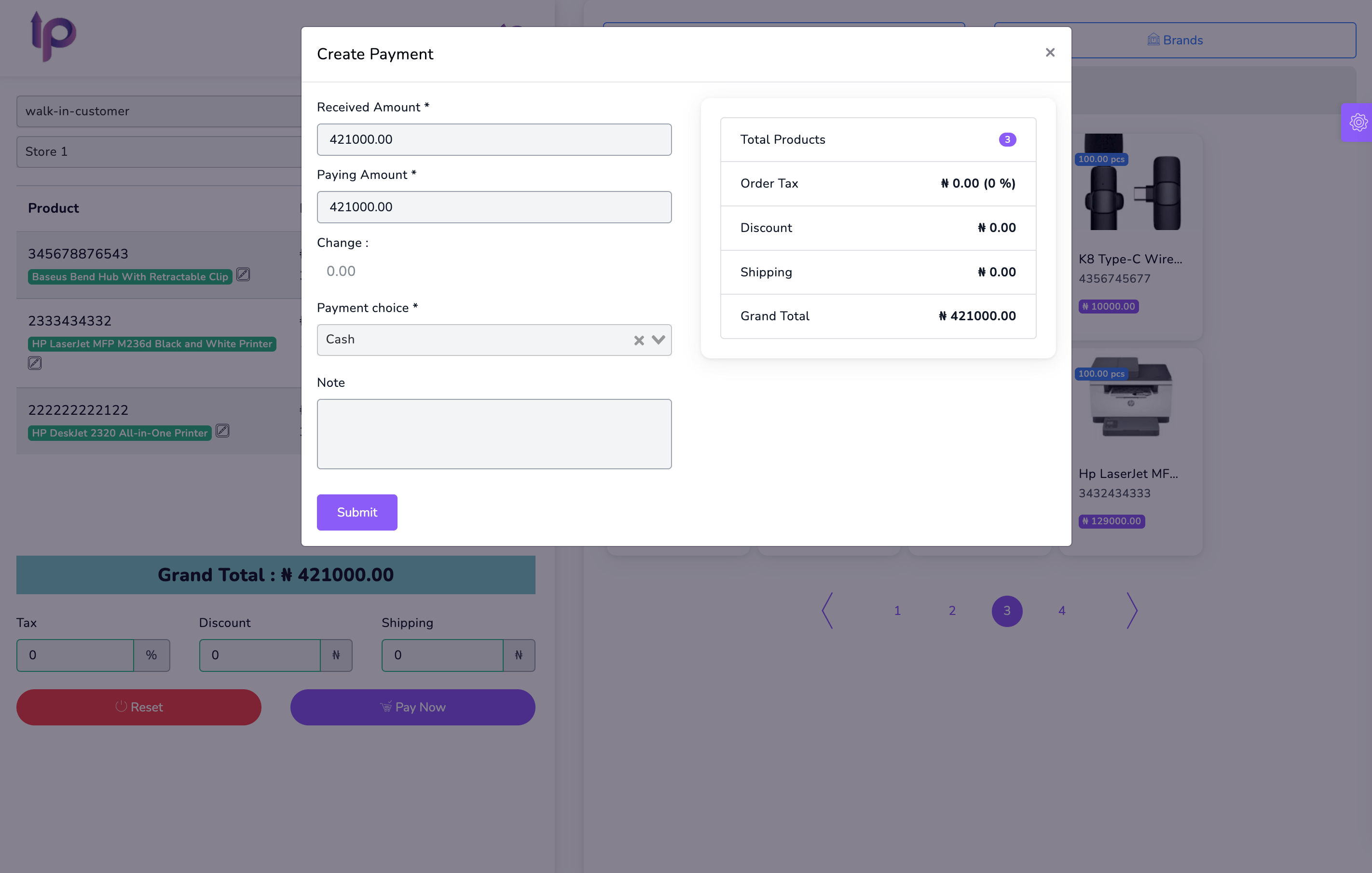The image size is (1372, 873).
Task: Click the ₦ 10000.00 price tag
Action: 1109,306
